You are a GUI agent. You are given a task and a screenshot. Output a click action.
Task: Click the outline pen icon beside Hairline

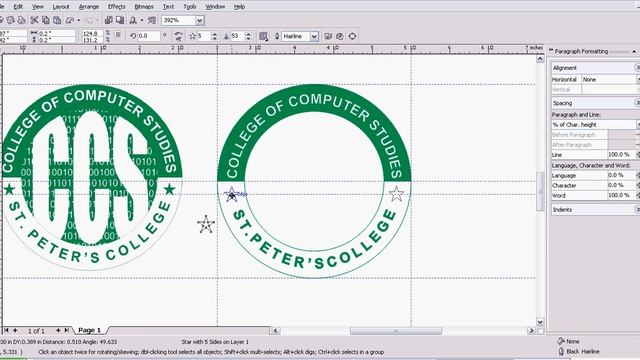(x=277, y=36)
